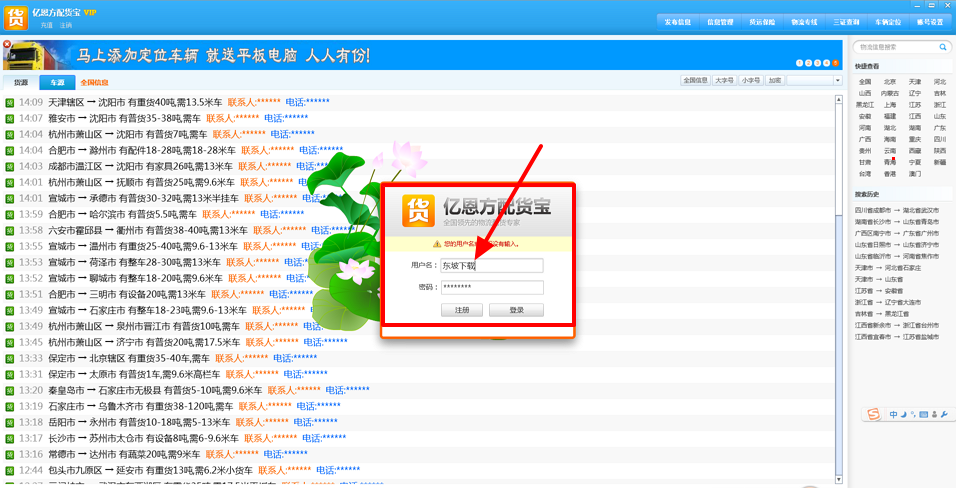This screenshot has width=956, height=488.
Task: Open 账号设置 menu
Action: coord(930,22)
